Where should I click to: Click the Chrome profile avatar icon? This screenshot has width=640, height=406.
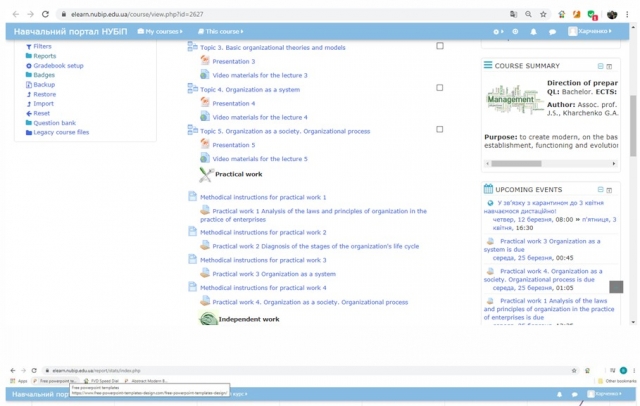(x=611, y=14)
